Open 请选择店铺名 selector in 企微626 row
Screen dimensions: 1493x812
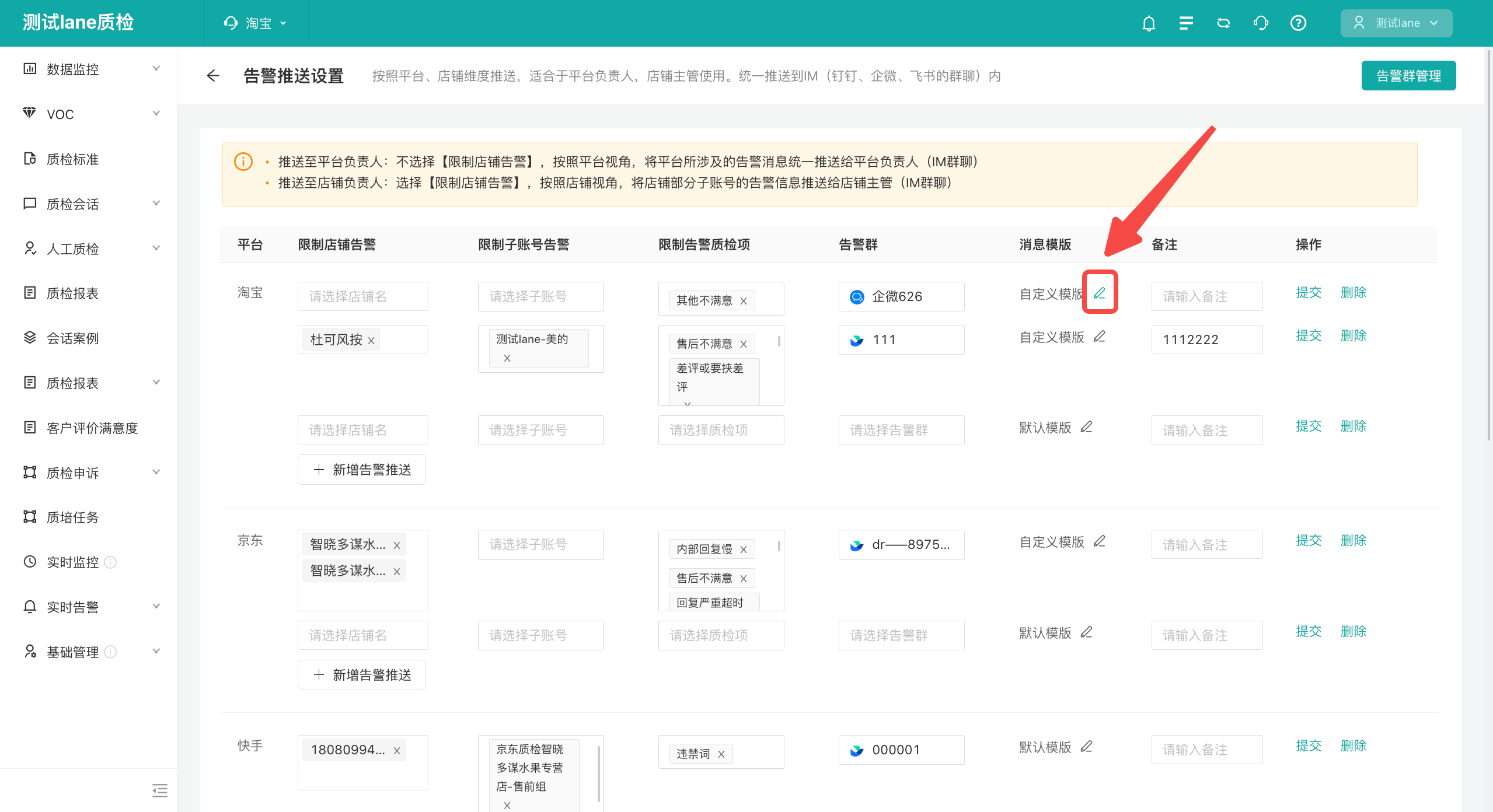click(x=363, y=296)
